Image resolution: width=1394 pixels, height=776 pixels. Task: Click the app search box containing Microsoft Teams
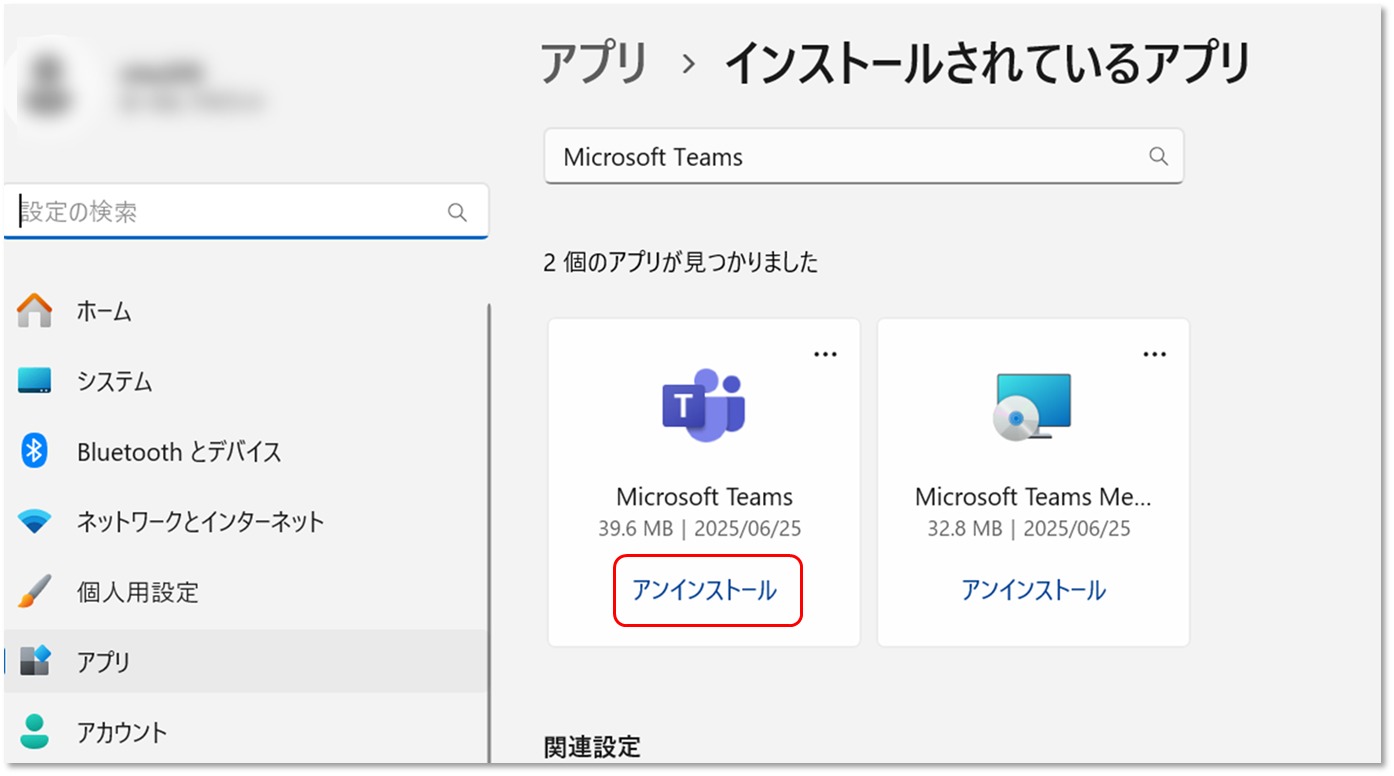(864, 156)
